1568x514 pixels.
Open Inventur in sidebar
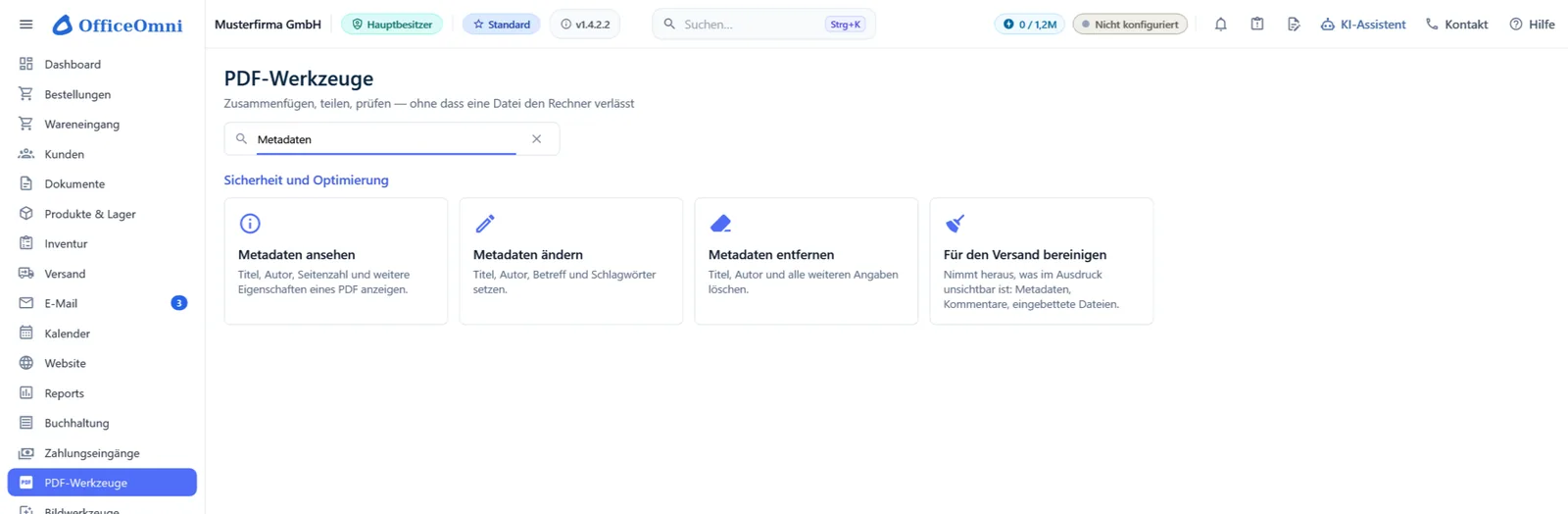tap(102, 243)
